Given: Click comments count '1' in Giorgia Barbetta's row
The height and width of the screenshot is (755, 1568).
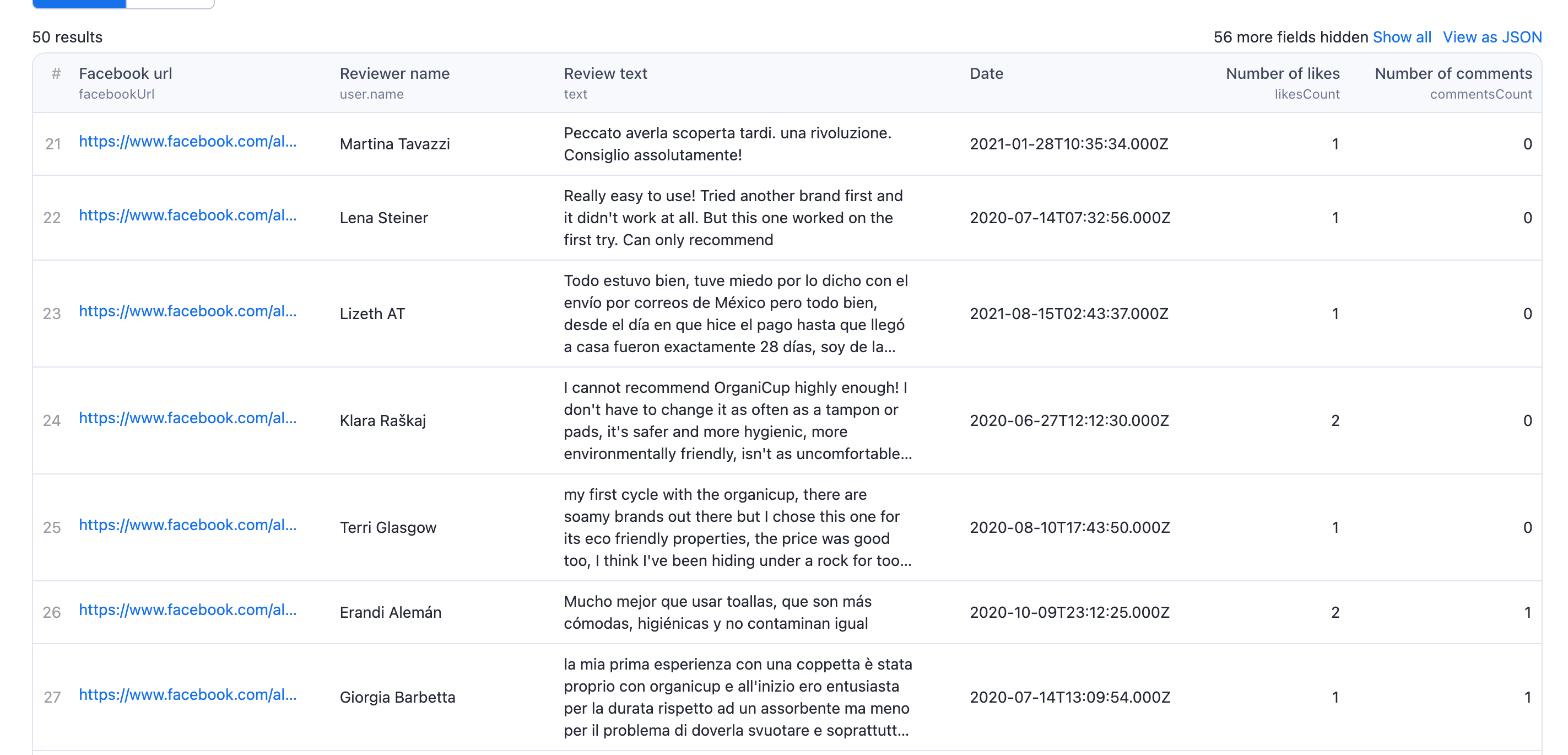Looking at the screenshot, I should (1527, 698).
